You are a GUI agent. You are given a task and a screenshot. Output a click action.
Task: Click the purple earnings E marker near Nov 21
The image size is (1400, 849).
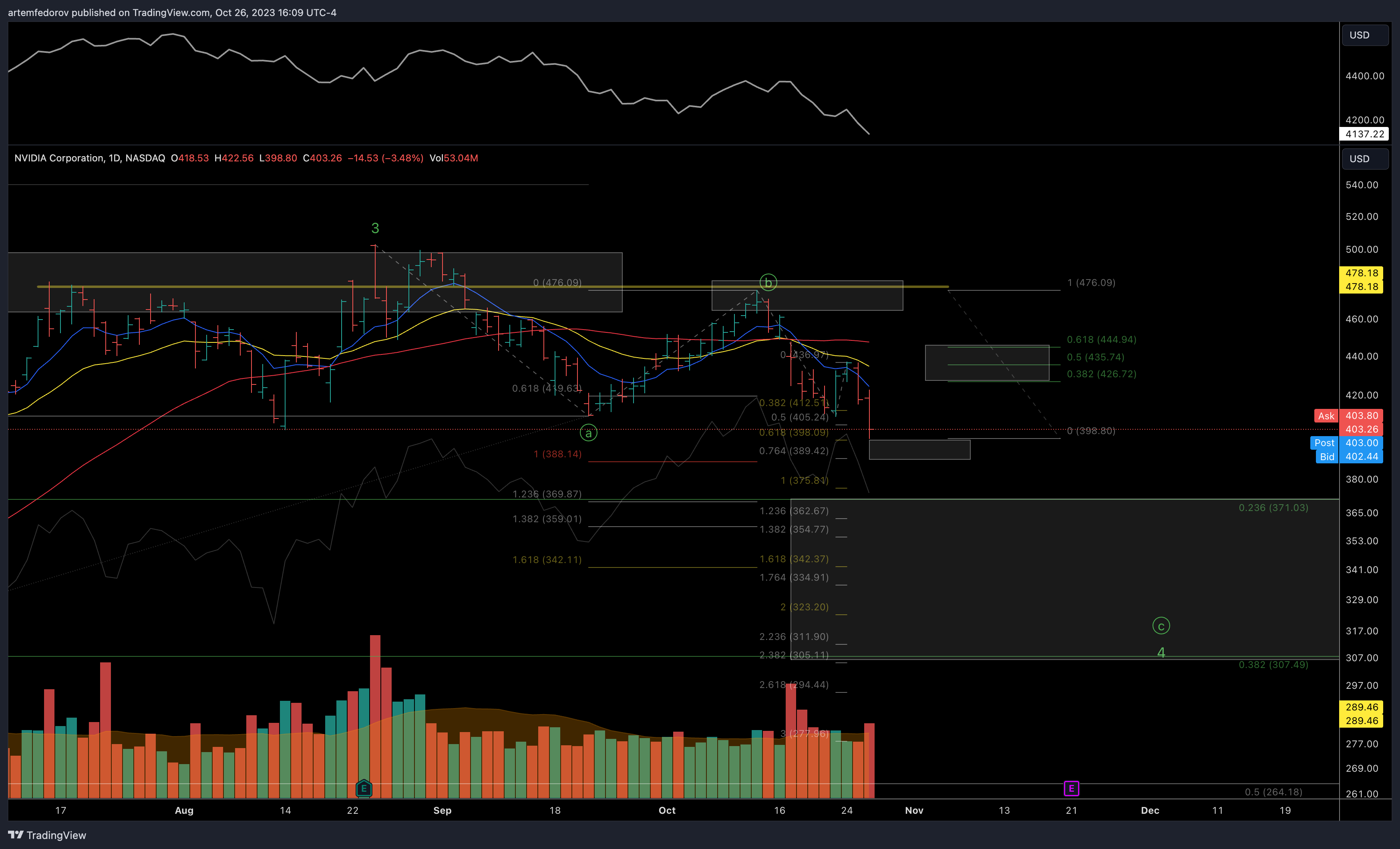[x=1071, y=788]
